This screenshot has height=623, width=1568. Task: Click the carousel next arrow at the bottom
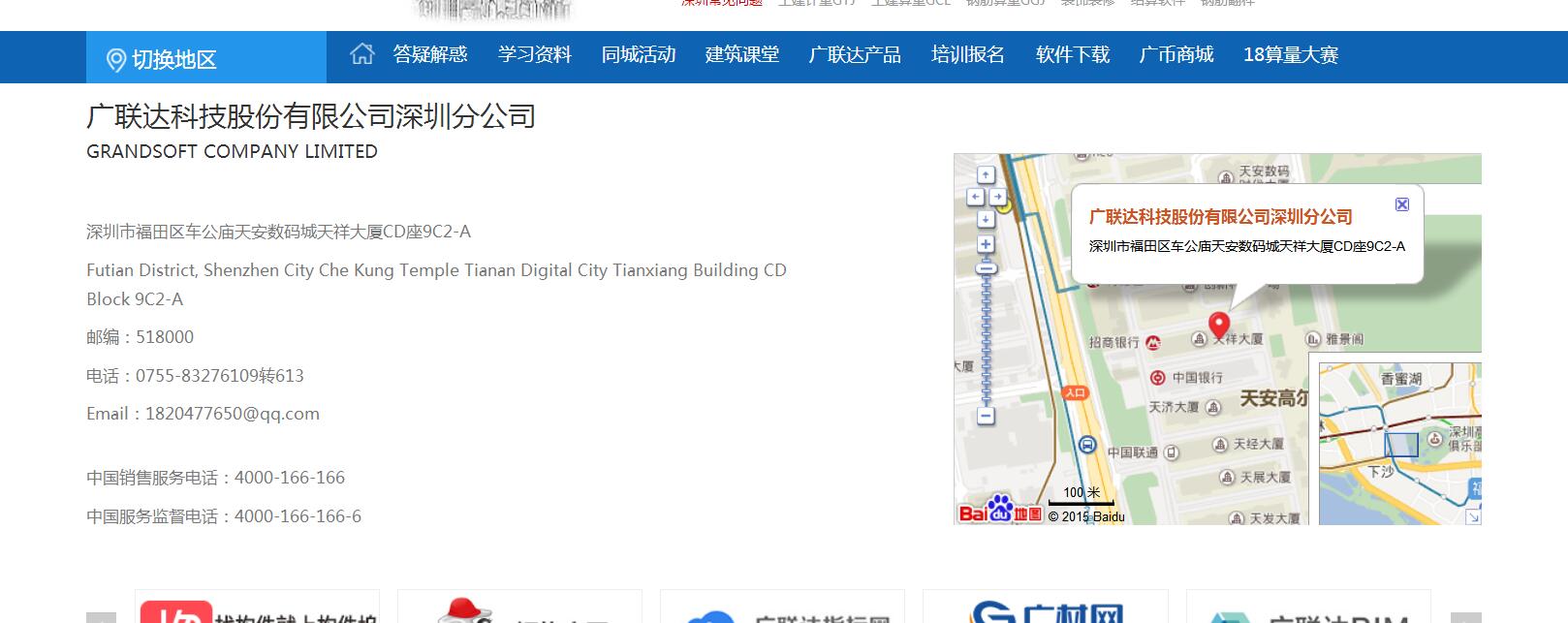(1465, 618)
